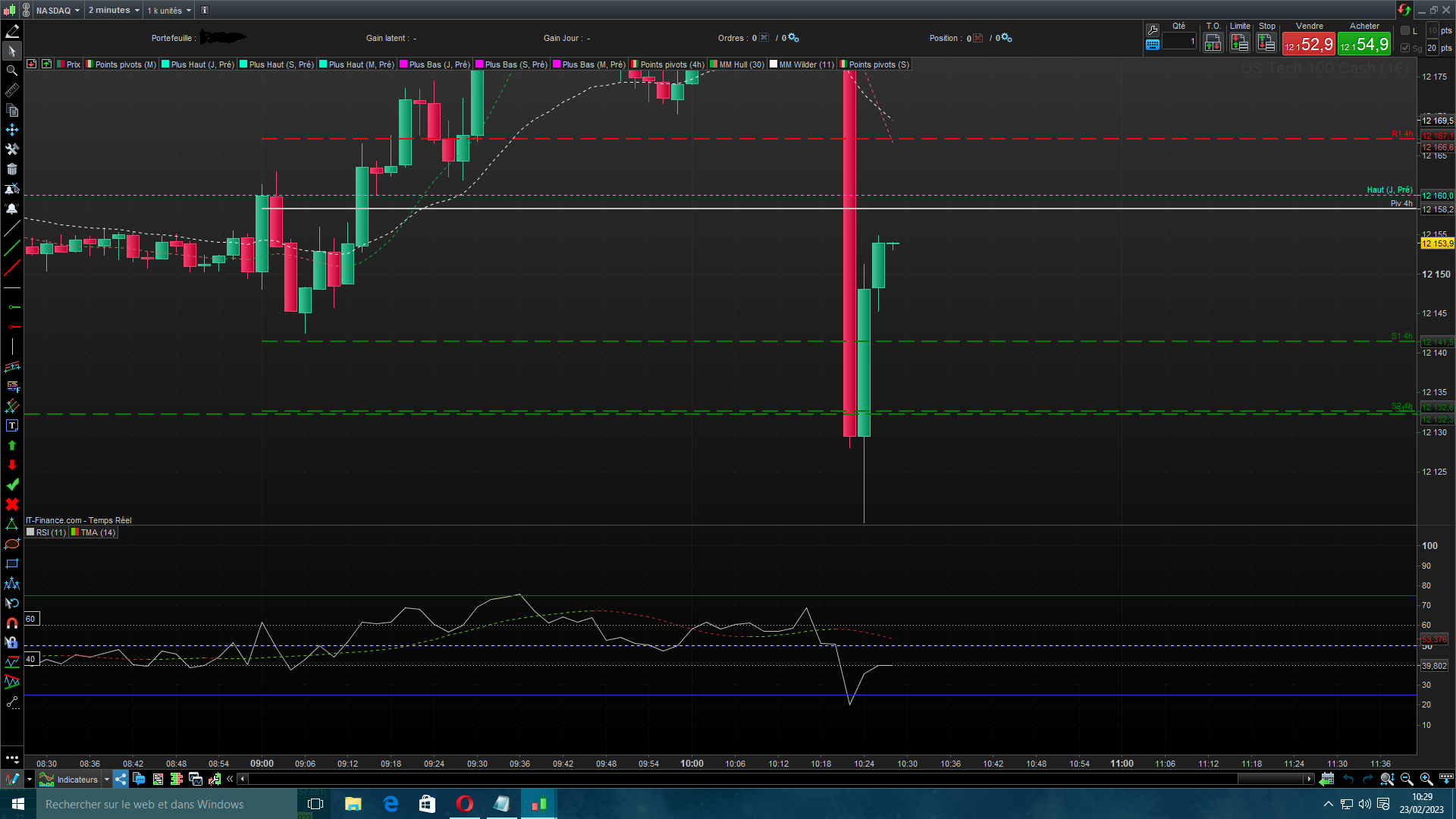The image size is (1456, 819).
Task: Click the Qté quantity input field
Action: [1179, 42]
